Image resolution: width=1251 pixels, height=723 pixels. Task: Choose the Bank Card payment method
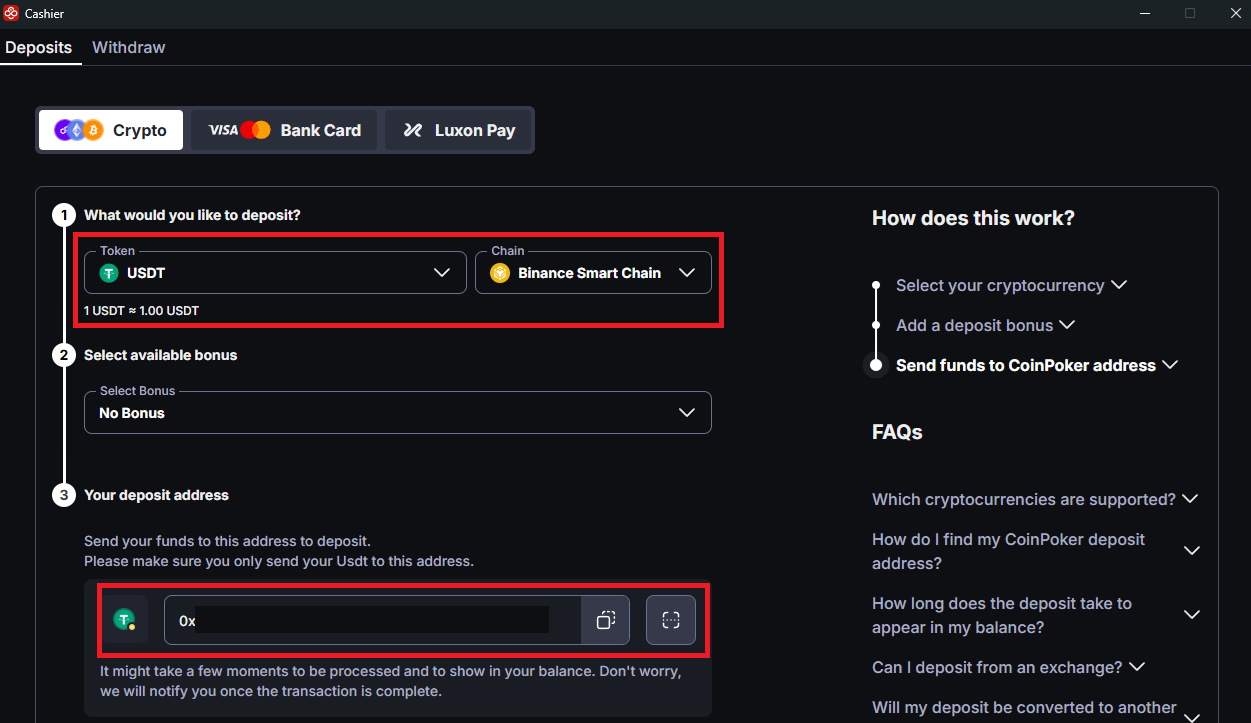(284, 130)
